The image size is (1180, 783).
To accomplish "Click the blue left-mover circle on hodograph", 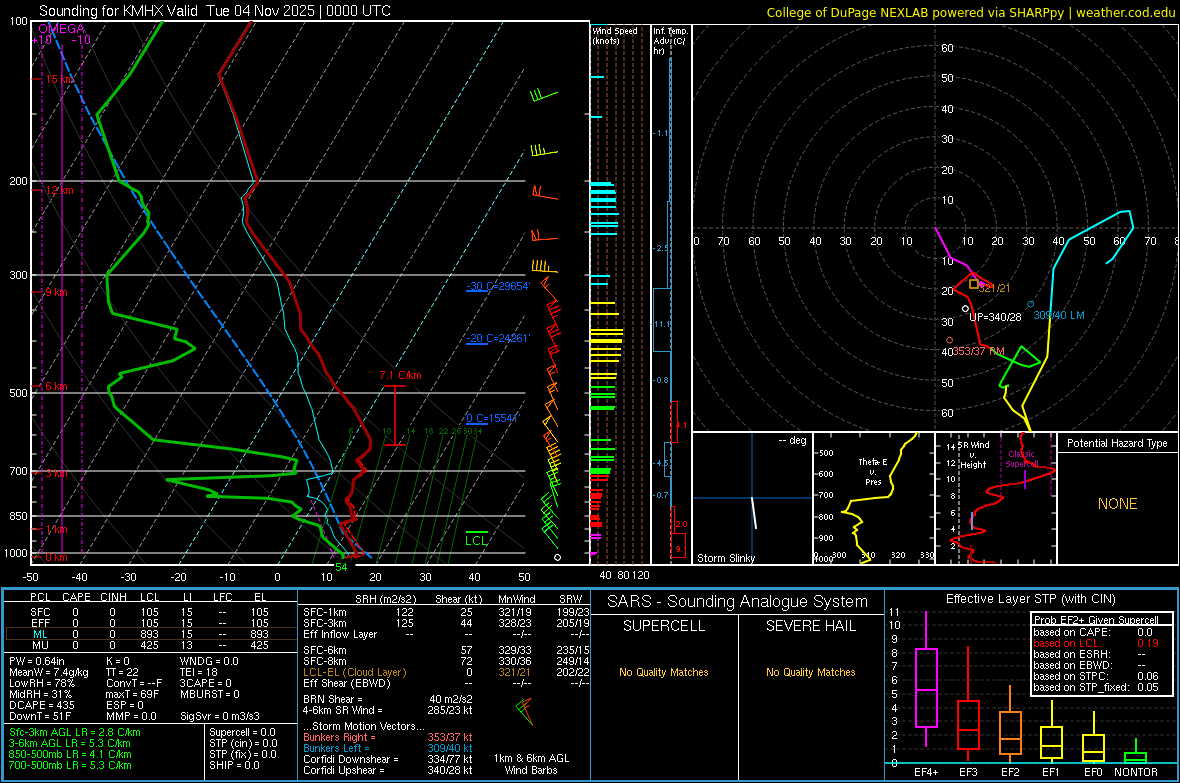I will pyautogui.click(x=1030, y=304).
